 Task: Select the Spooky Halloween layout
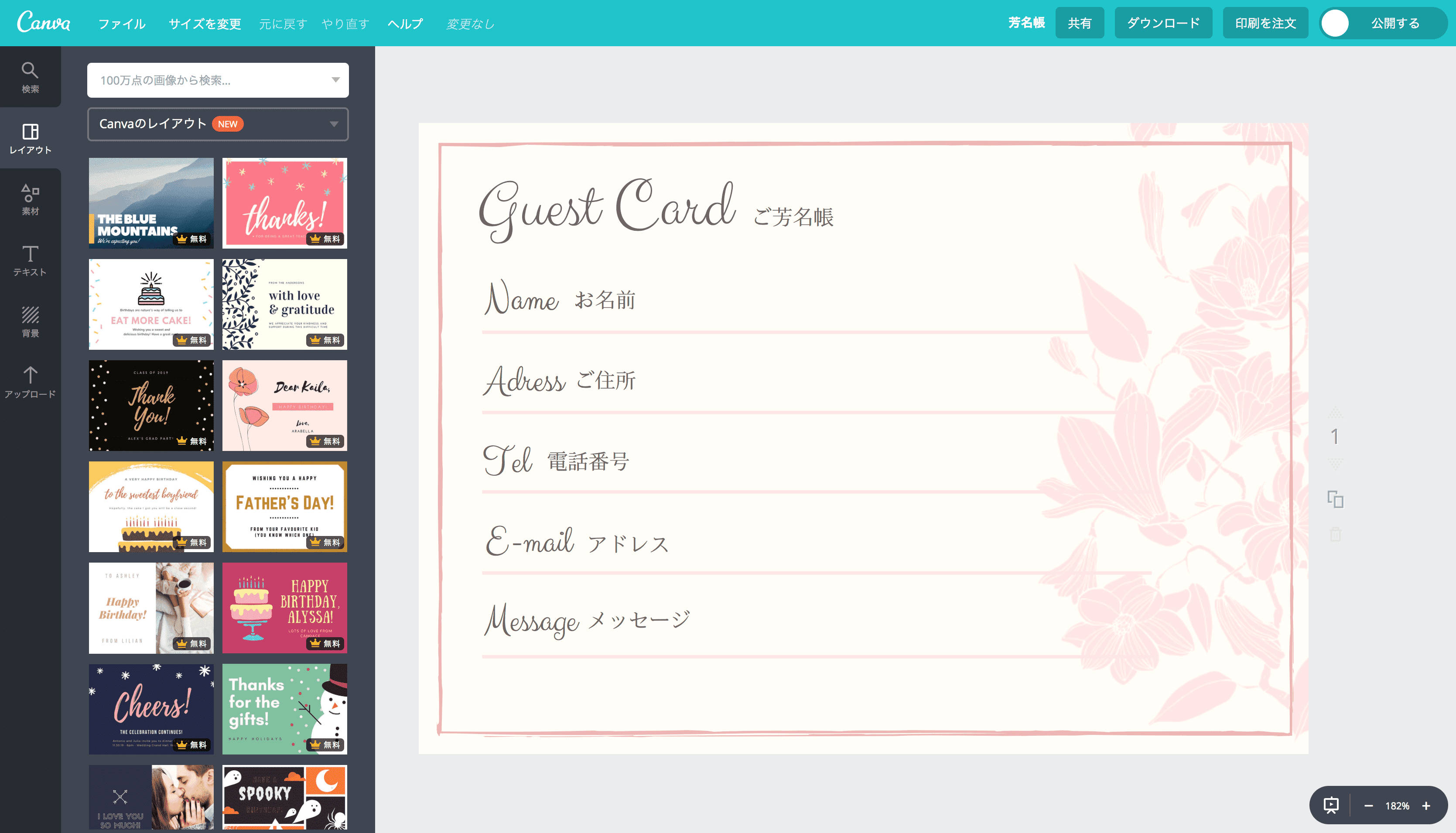pos(284,798)
